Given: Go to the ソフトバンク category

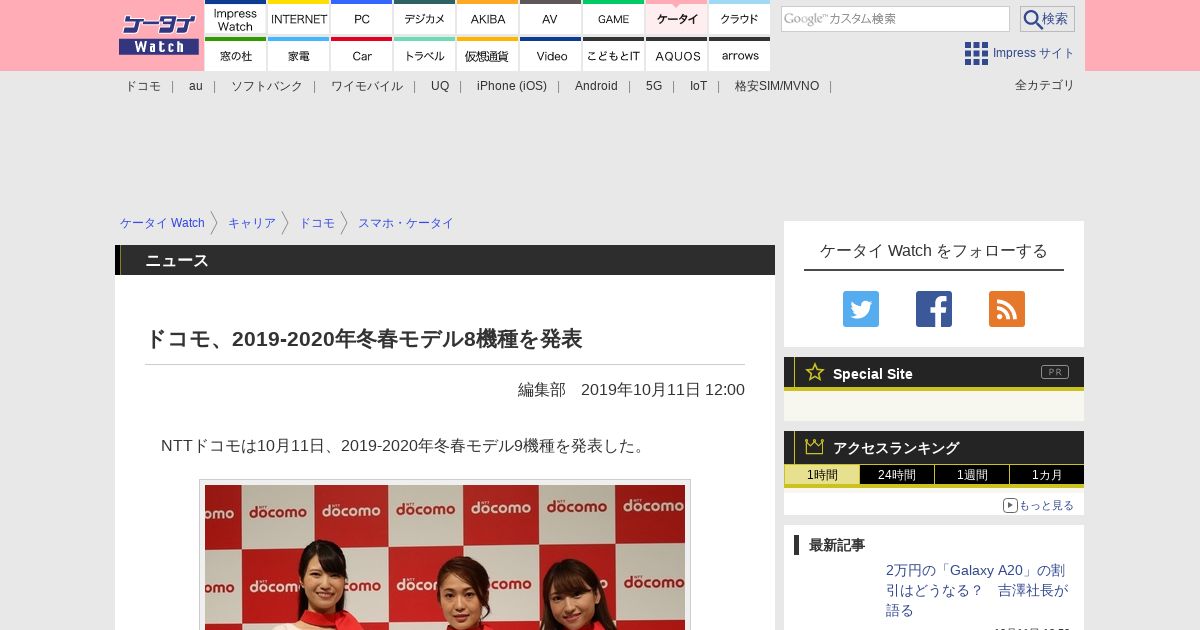Looking at the screenshot, I should (x=267, y=86).
